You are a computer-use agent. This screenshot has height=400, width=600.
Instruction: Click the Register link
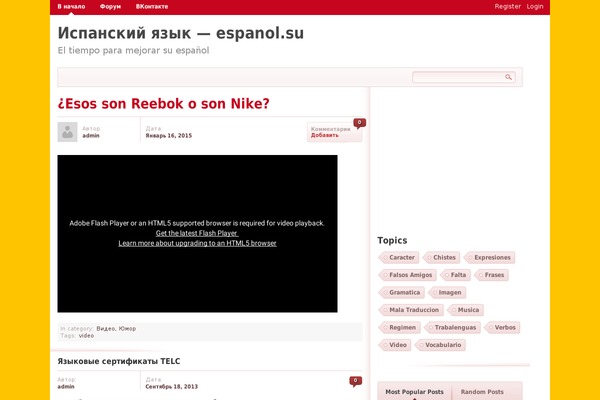[x=507, y=7]
